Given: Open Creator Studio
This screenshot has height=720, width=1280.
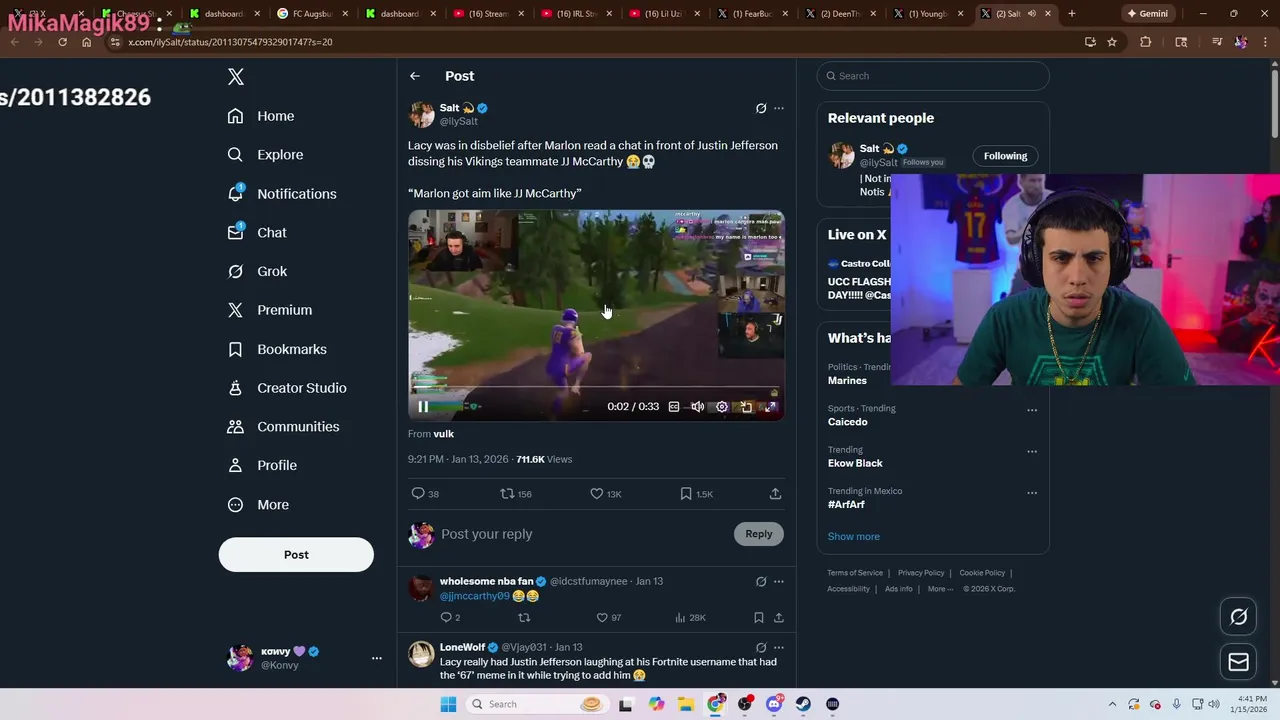Looking at the screenshot, I should click(287, 388).
